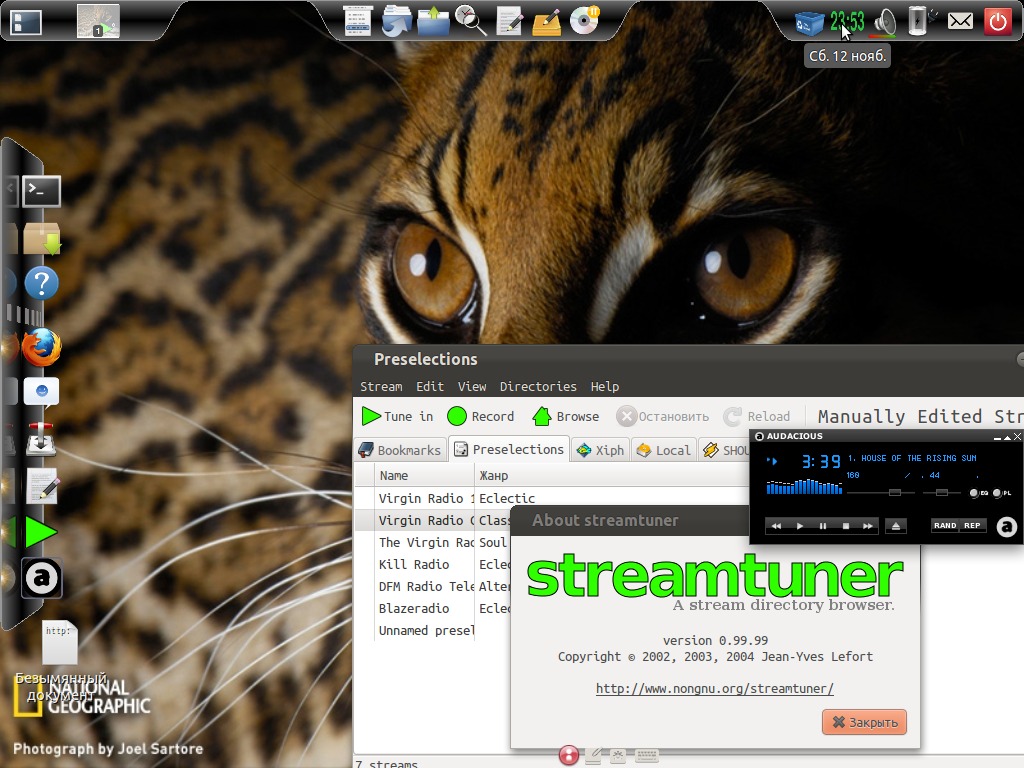The height and width of the screenshot is (768, 1024).
Task: Switch to the Xiph tab
Action: pos(601,450)
